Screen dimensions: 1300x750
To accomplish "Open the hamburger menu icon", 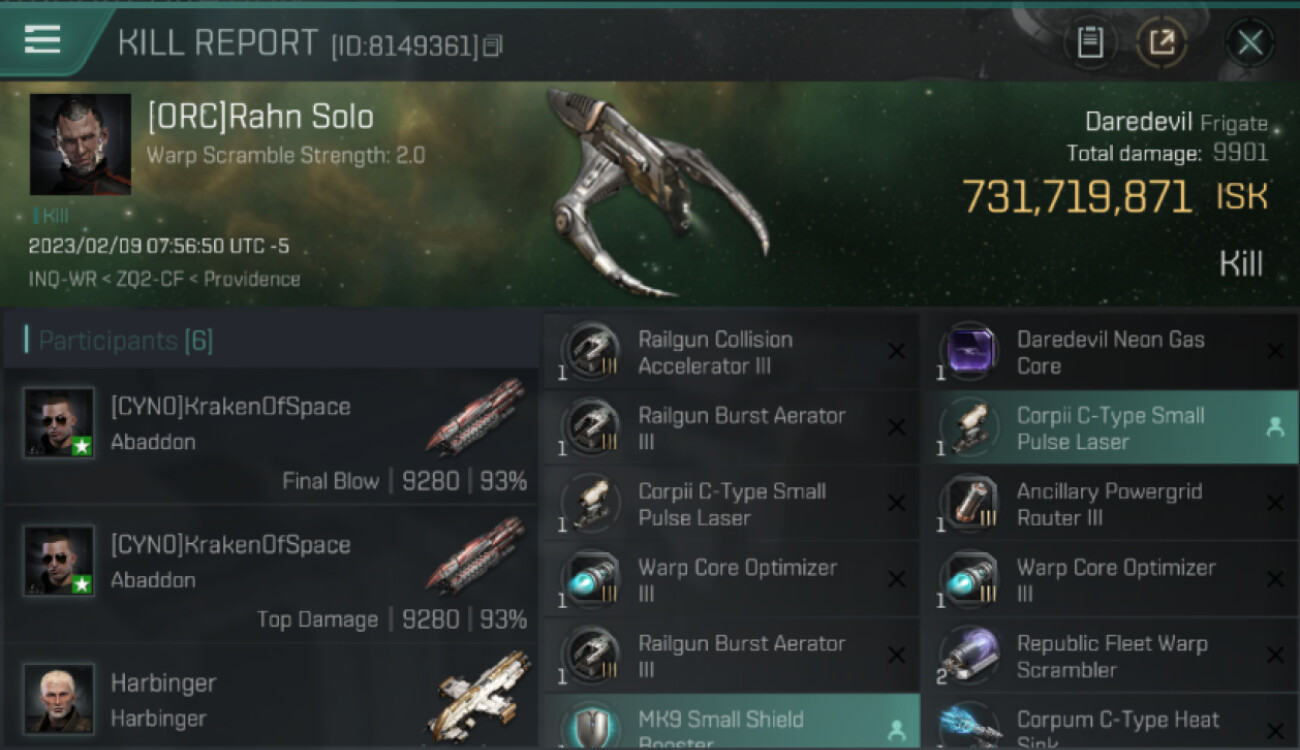I will tap(42, 40).
